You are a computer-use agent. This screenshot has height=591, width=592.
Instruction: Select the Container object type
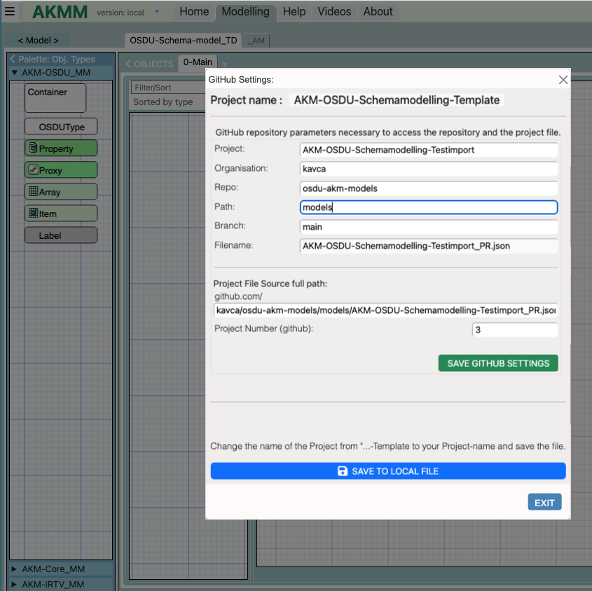point(56,98)
